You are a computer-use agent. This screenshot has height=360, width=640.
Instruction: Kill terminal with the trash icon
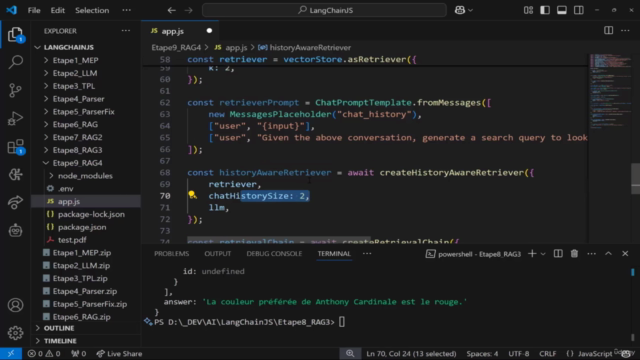click(x=574, y=253)
